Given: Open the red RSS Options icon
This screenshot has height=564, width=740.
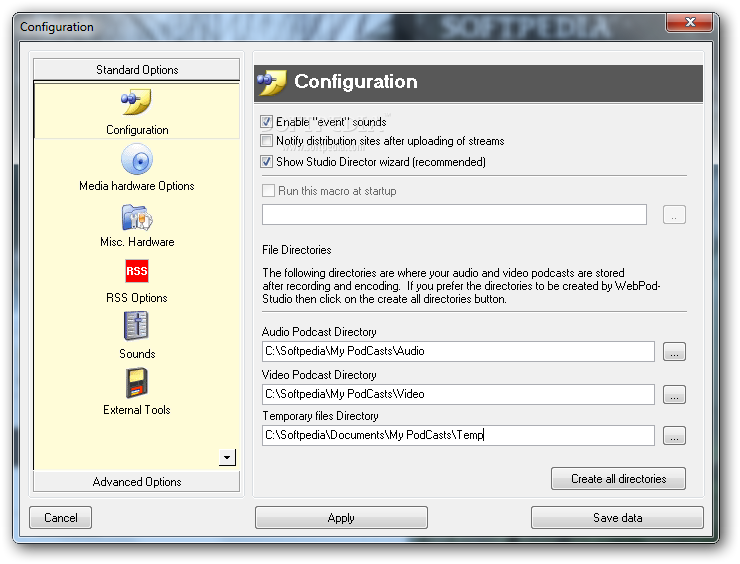Looking at the screenshot, I should coord(137,271).
